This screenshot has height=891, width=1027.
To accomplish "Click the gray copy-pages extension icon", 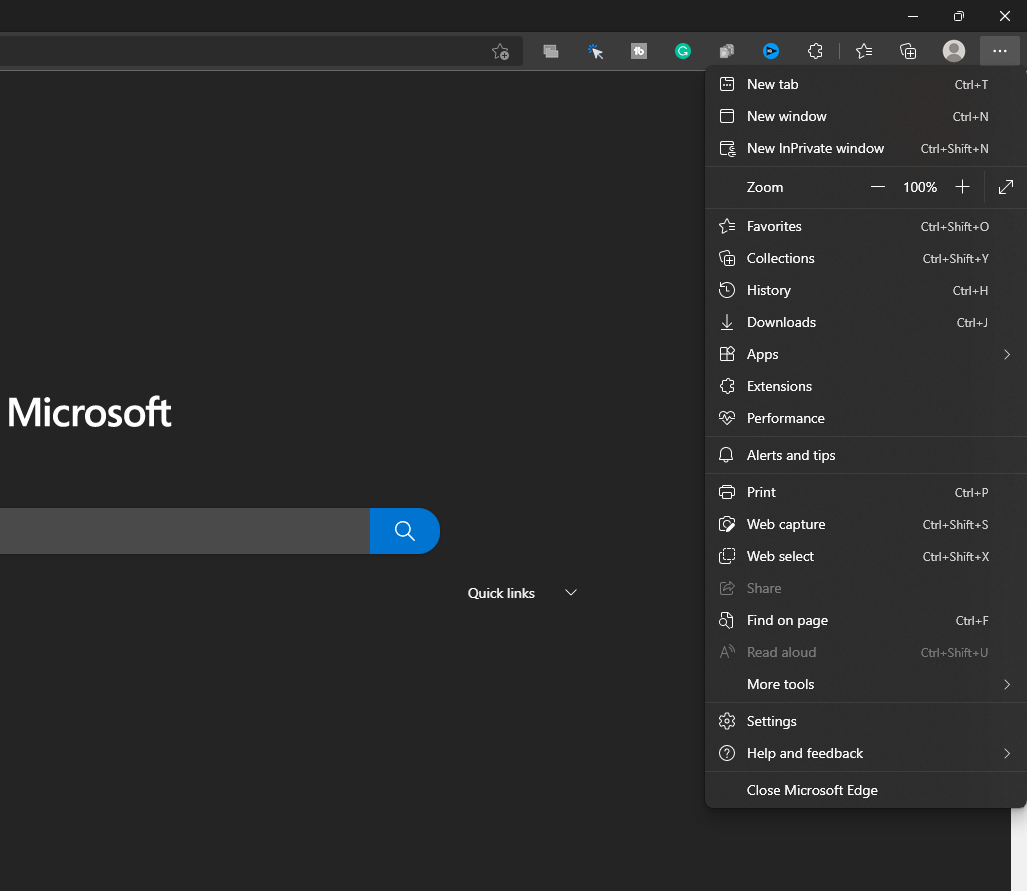I will [x=726, y=51].
